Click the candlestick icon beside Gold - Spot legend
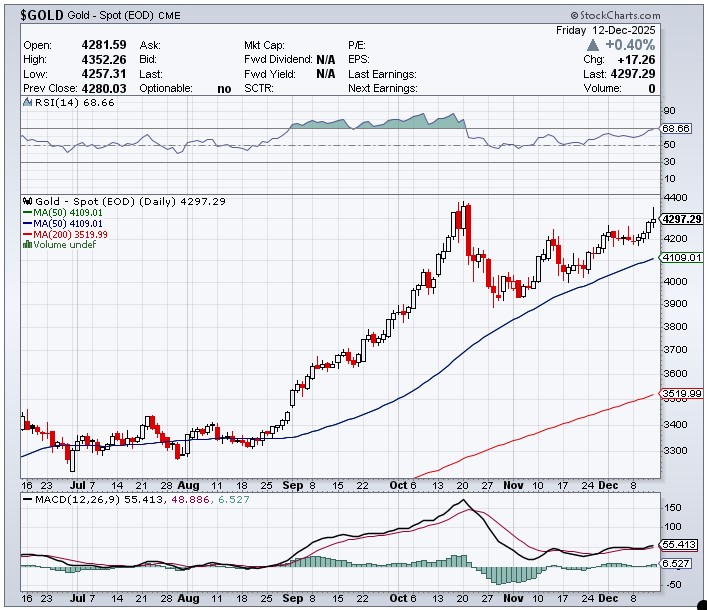The height and width of the screenshot is (610, 707). tap(26, 201)
